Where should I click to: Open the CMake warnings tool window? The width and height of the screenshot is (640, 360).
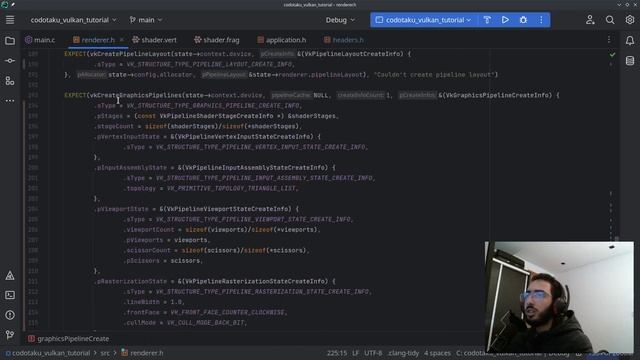point(10,276)
